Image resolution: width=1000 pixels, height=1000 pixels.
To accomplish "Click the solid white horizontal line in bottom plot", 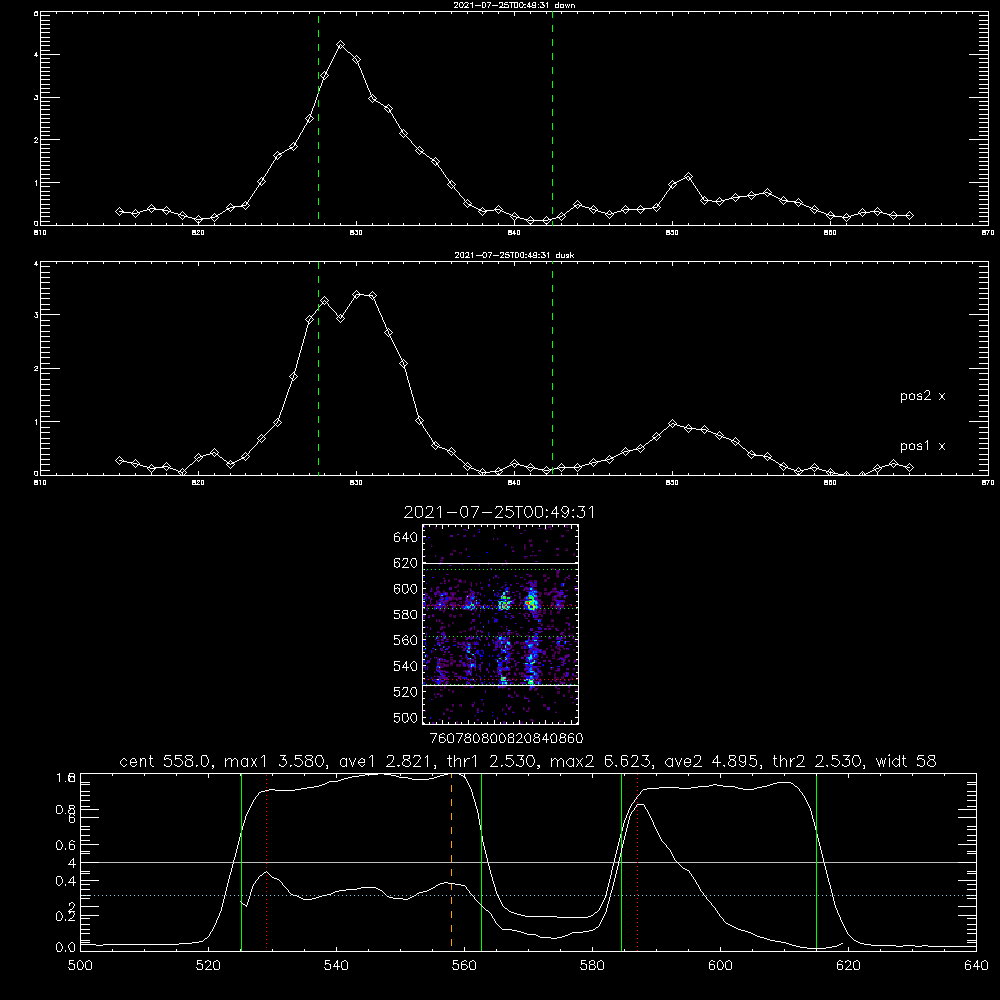I will click(x=528, y=862).
